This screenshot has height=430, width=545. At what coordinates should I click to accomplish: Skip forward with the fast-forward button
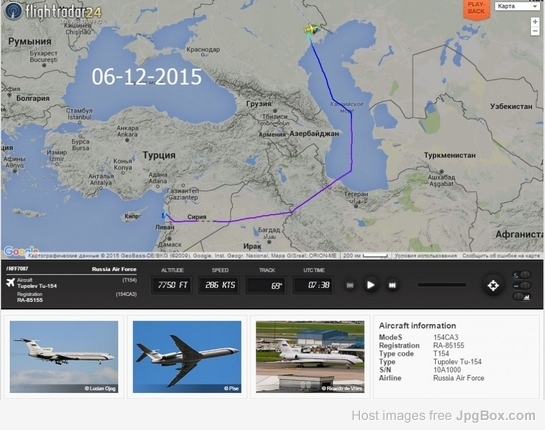pos(392,285)
